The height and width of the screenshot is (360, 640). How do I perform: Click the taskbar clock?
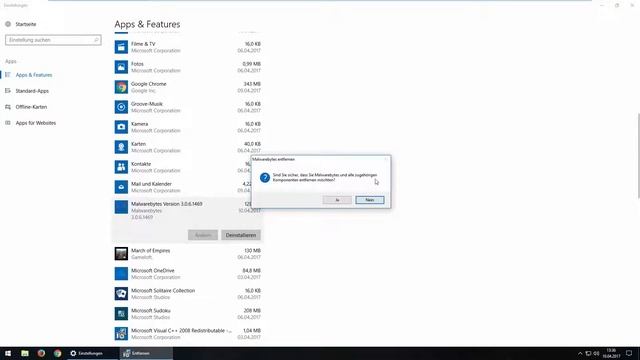(611, 353)
